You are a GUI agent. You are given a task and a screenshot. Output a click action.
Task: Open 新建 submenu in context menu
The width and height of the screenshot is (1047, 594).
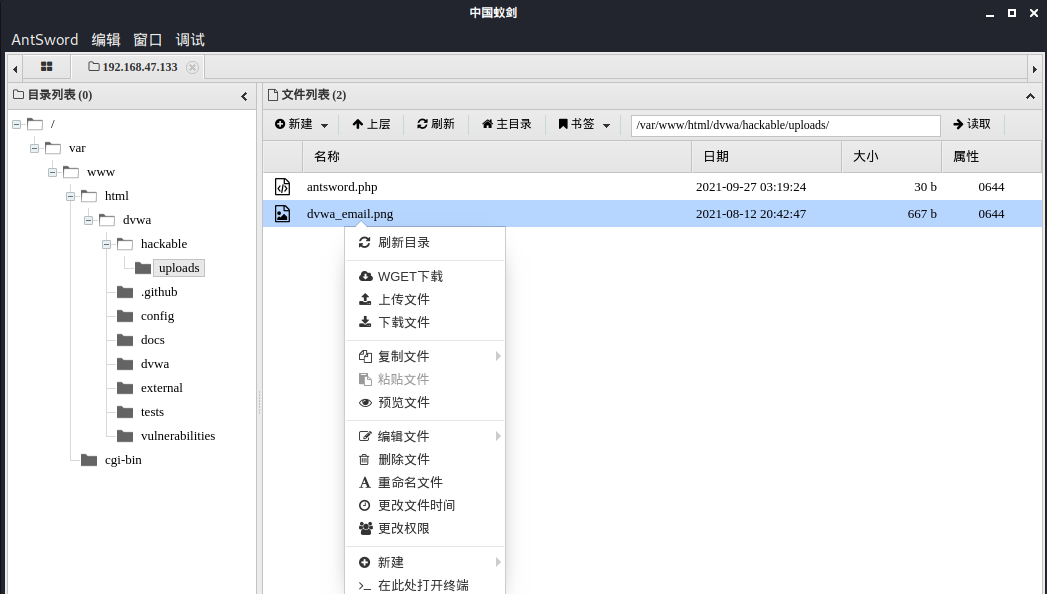[425, 563]
